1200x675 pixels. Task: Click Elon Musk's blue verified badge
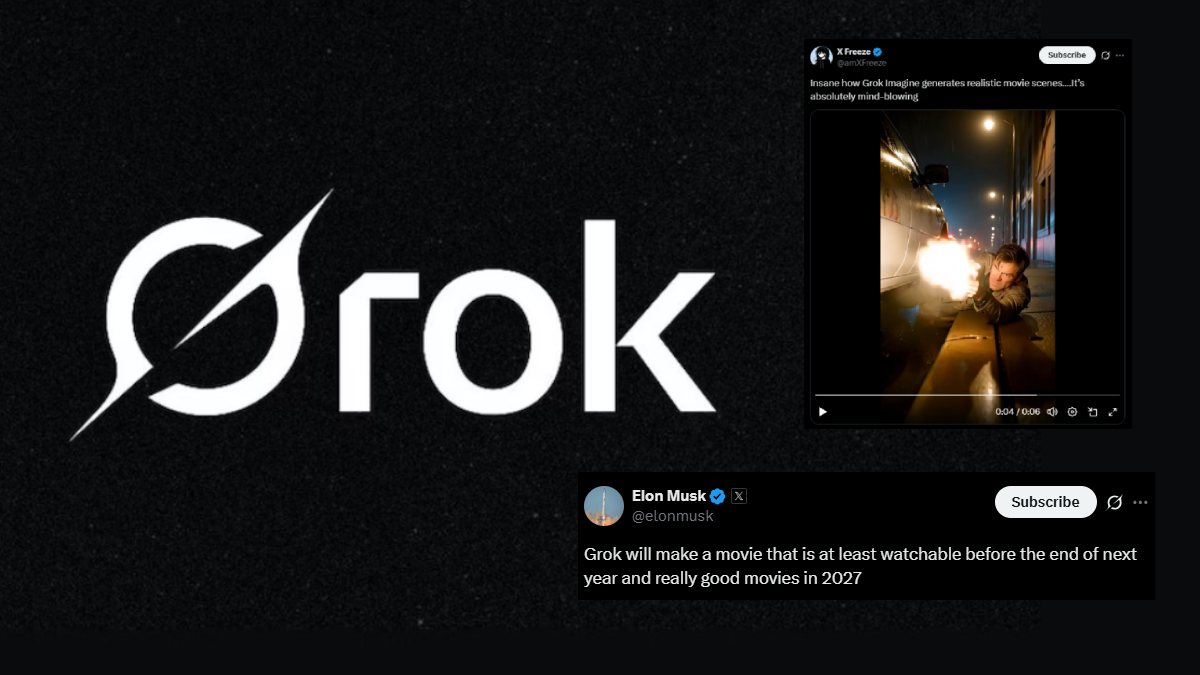(718, 496)
